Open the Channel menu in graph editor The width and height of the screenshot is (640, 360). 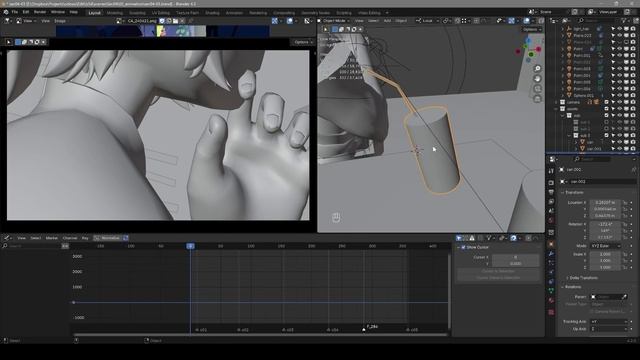tap(70, 238)
